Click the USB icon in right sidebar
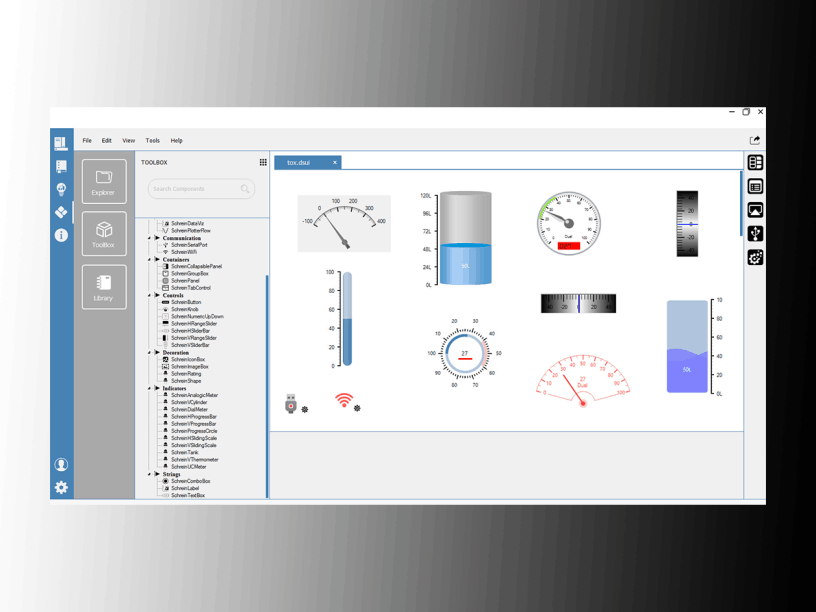 click(x=755, y=234)
